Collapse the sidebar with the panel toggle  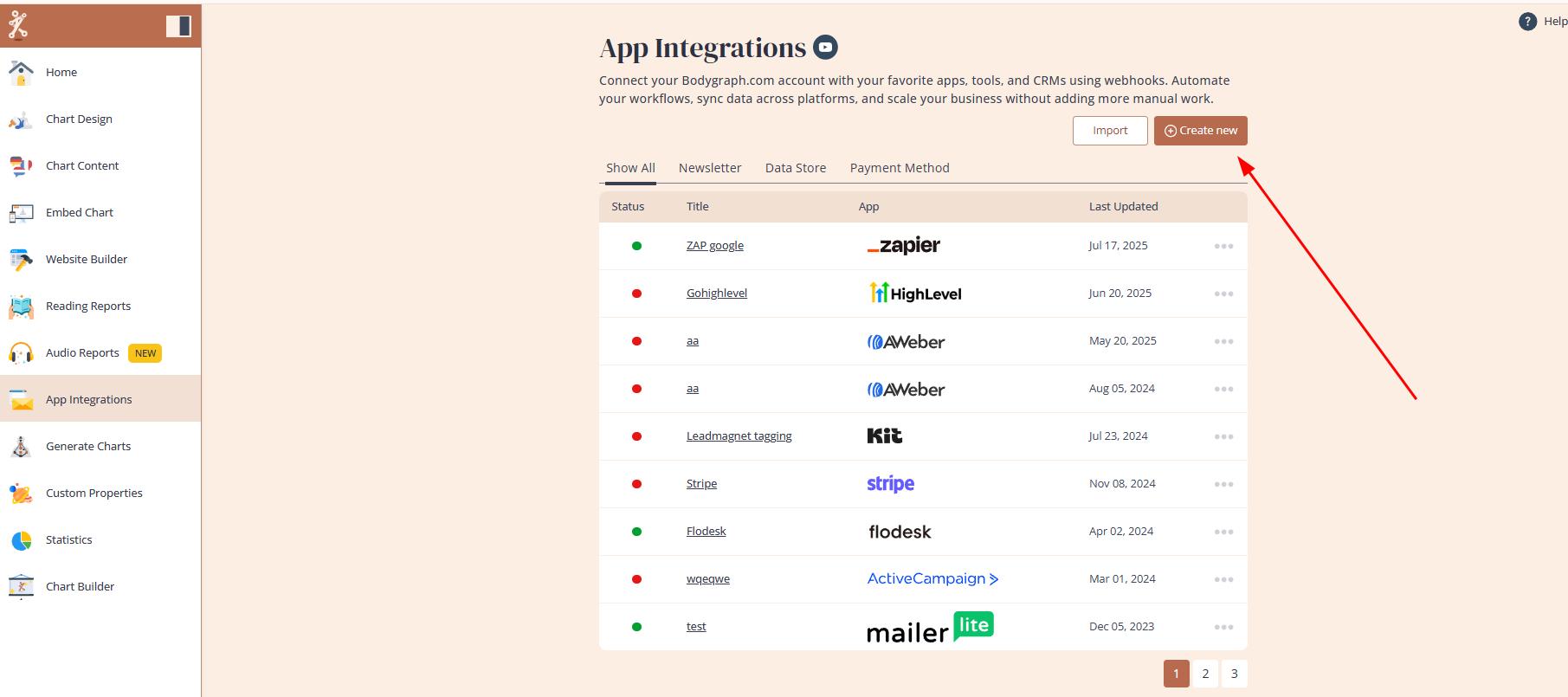pos(178,26)
